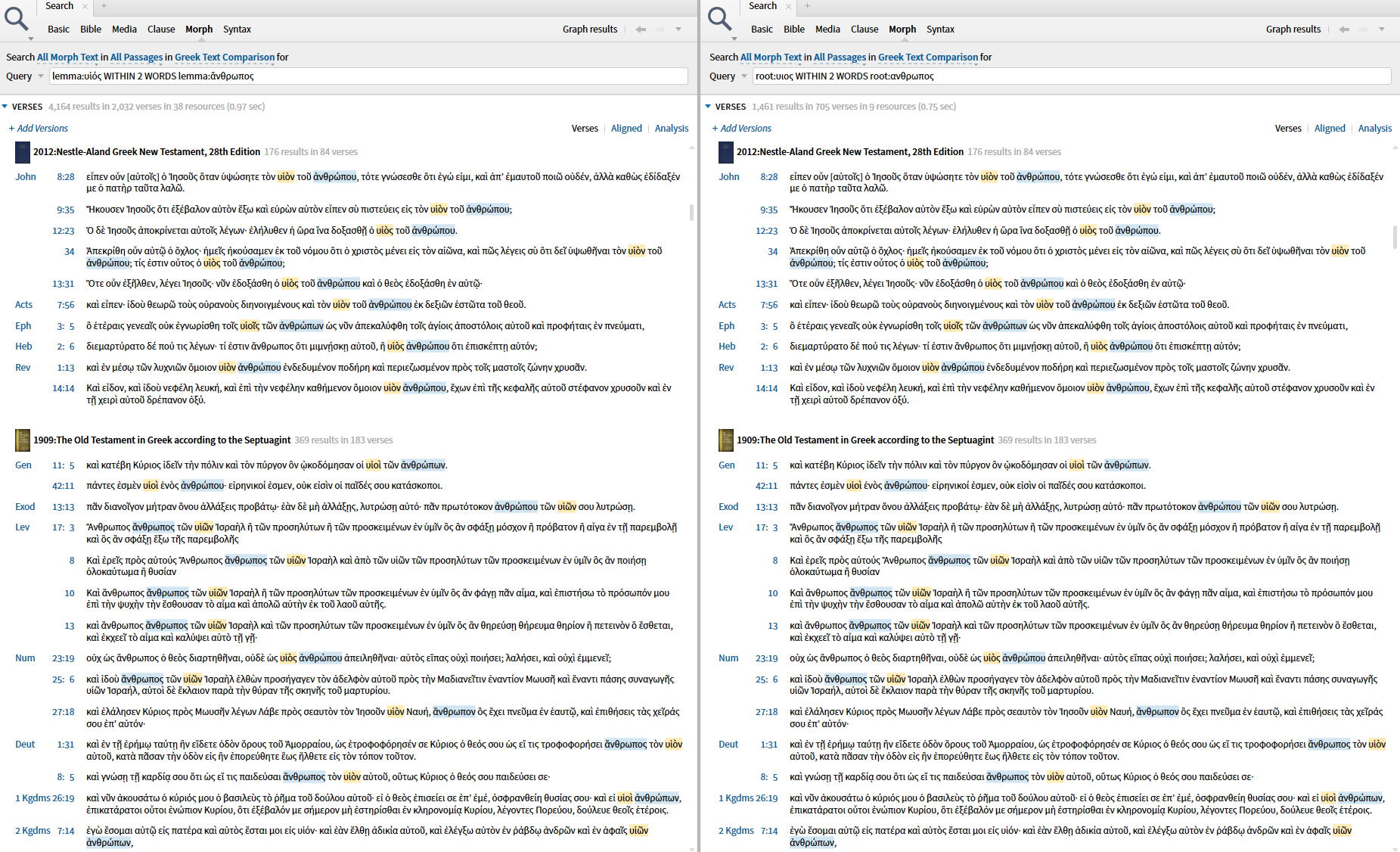Select Media search type in left panel

(124, 30)
